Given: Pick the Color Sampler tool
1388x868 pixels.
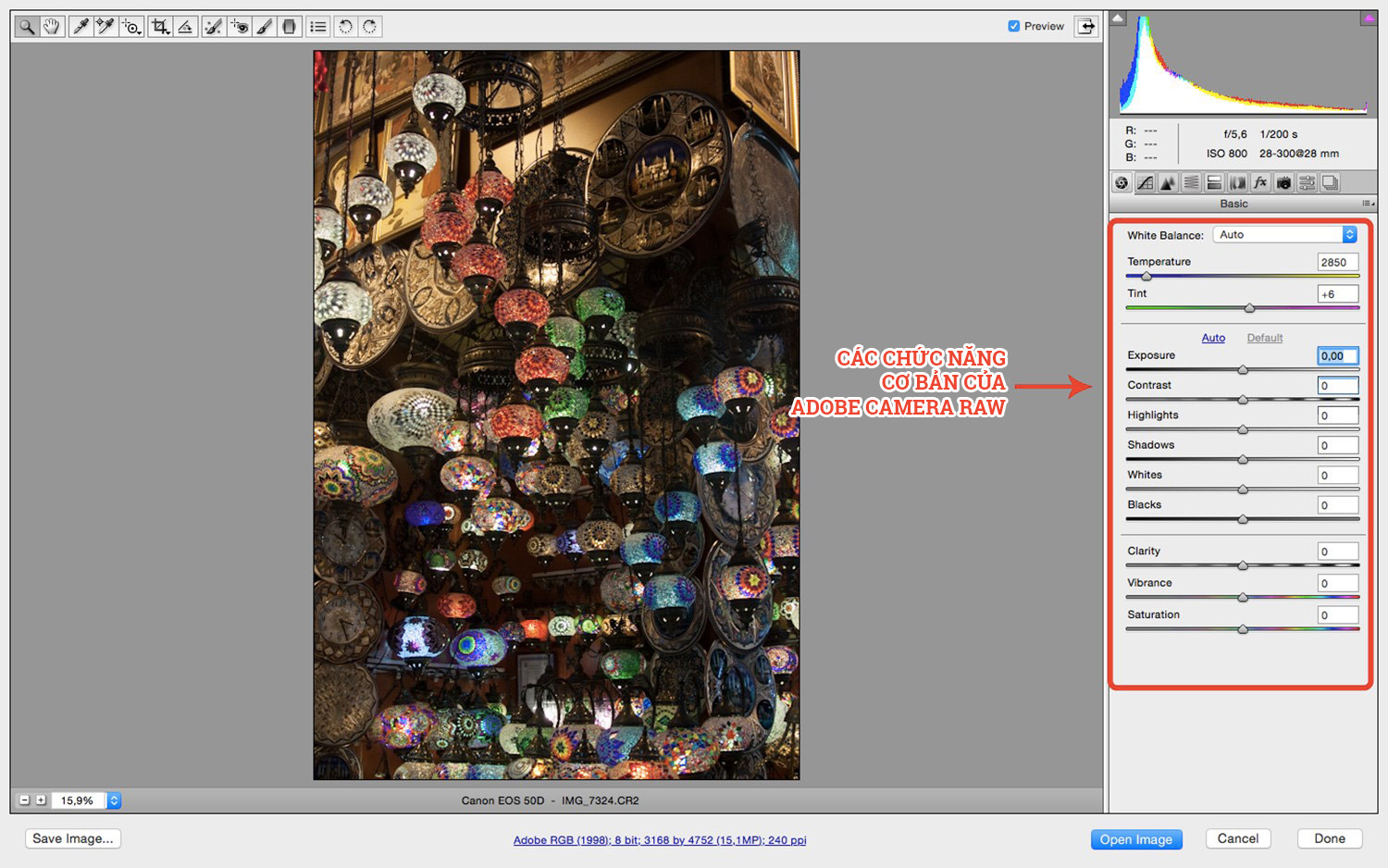Looking at the screenshot, I should pos(105,27).
